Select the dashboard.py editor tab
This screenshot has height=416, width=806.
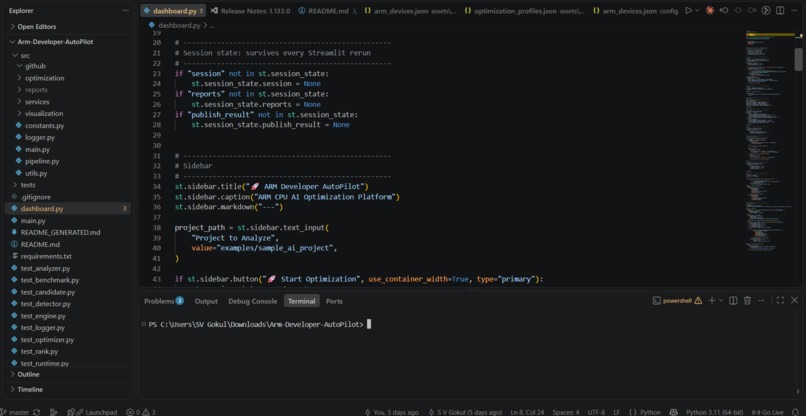click(173, 10)
